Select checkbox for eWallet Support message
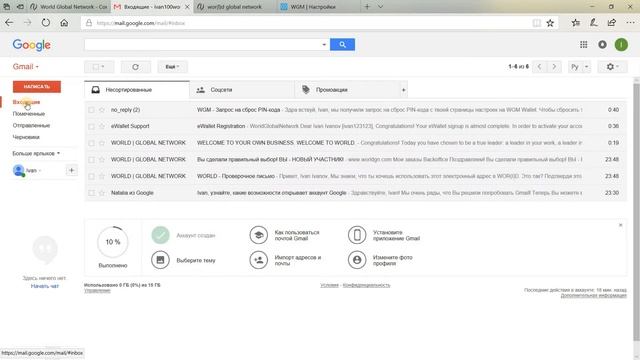Screen dimensions: 640x360 pyautogui.click(x=91, y=127)
